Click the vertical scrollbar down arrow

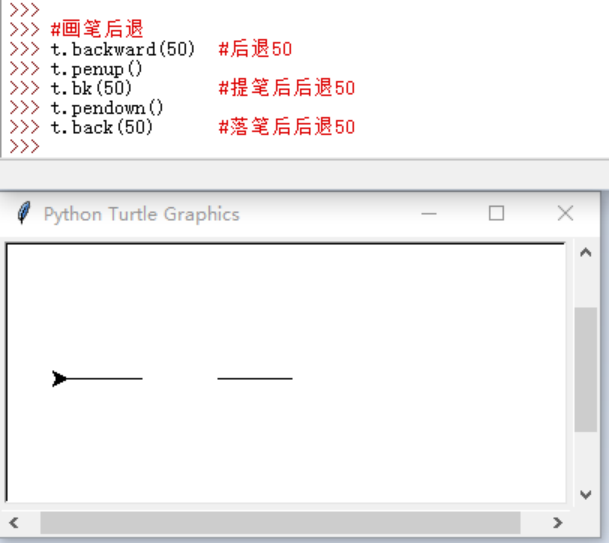click(x=585, y=494)
